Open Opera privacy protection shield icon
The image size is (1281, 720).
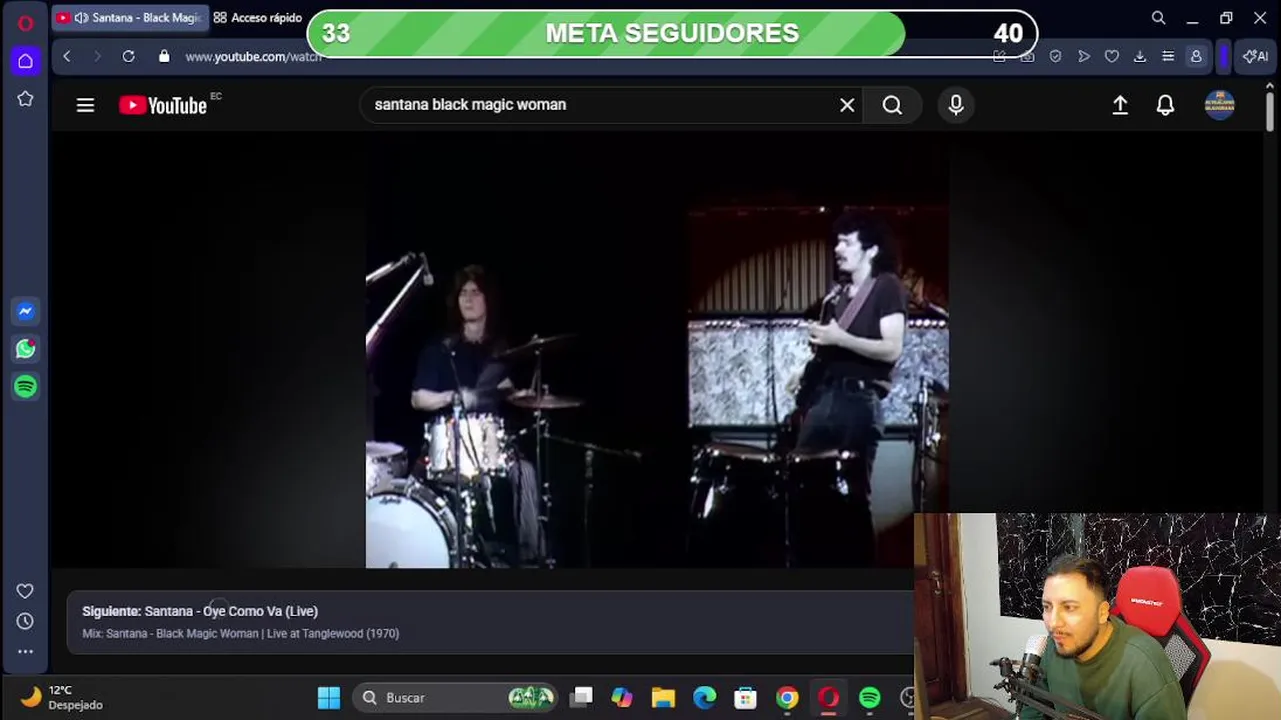point(1055,57)
